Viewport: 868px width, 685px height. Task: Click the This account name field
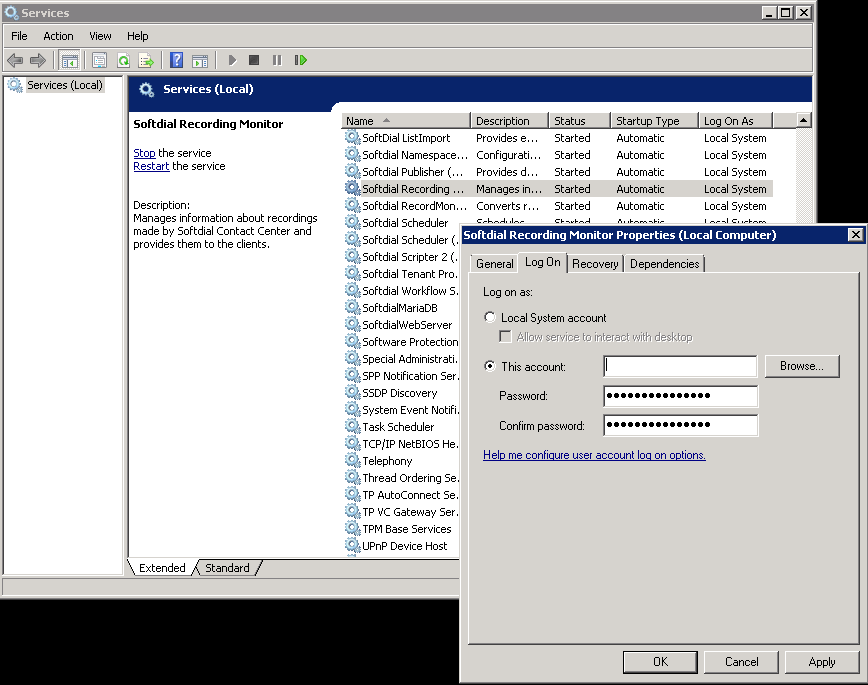click(x=680, y=366)
